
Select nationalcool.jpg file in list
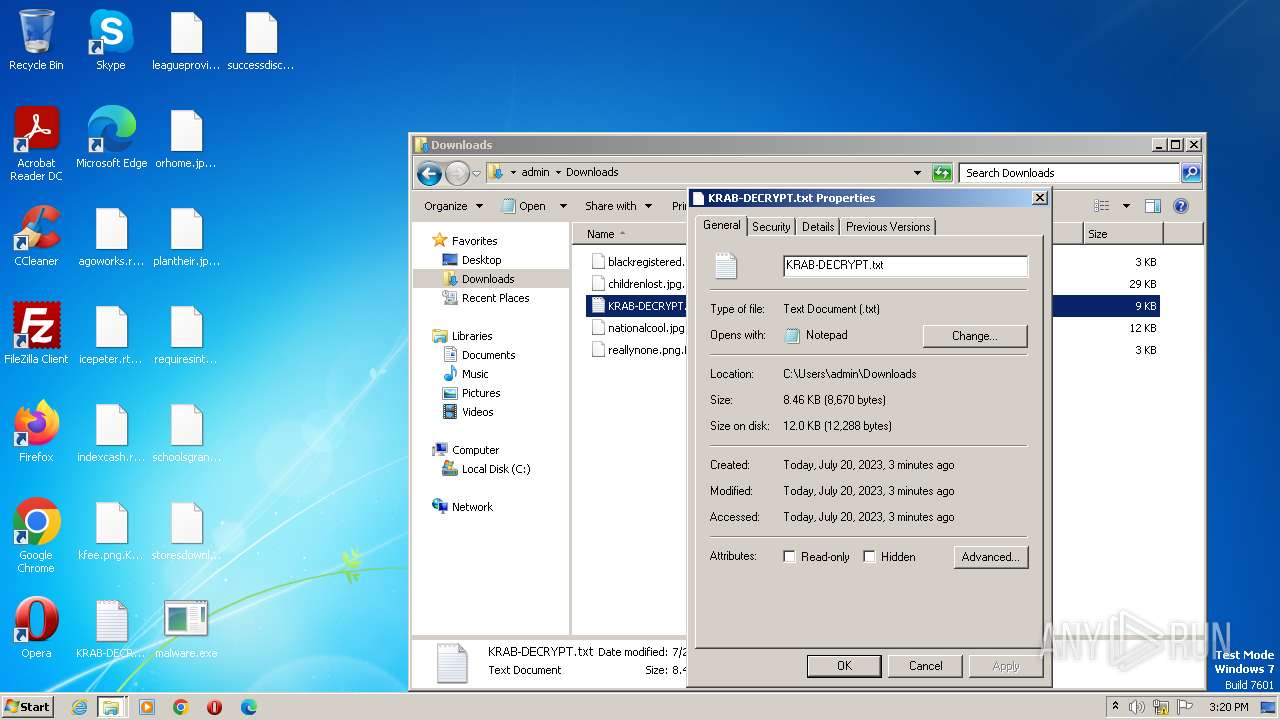pos(637,328)
